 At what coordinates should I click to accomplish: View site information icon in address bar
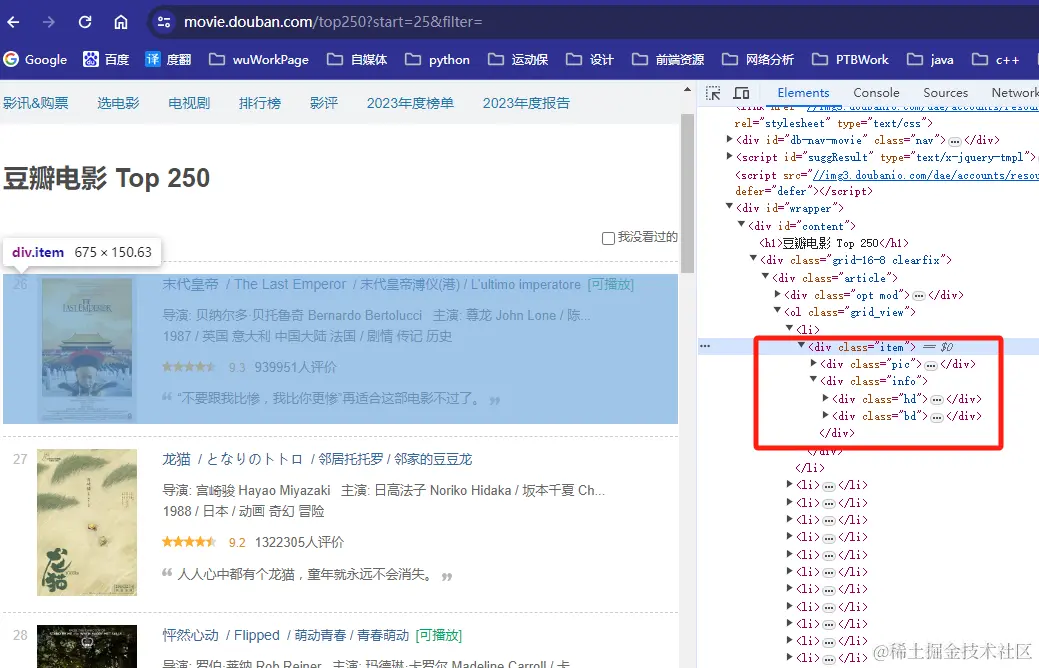(x=164, y=22)
